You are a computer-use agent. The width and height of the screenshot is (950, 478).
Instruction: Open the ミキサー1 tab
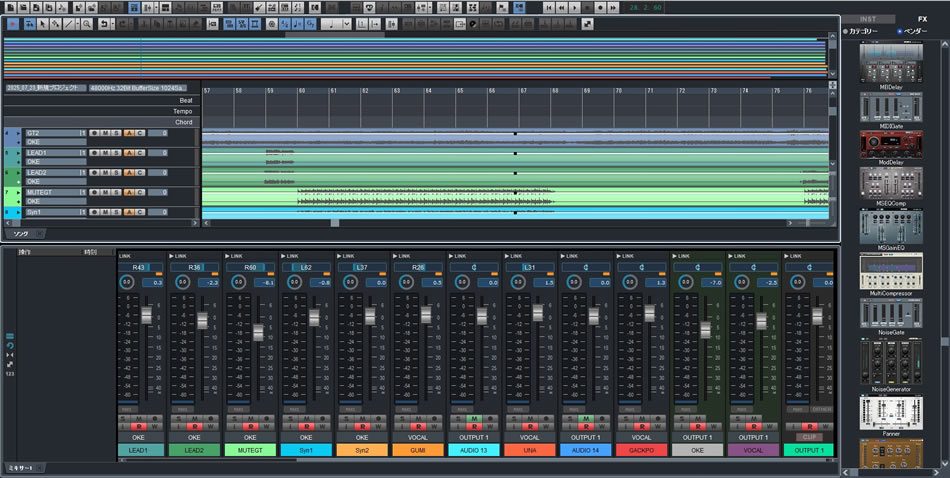21,468
